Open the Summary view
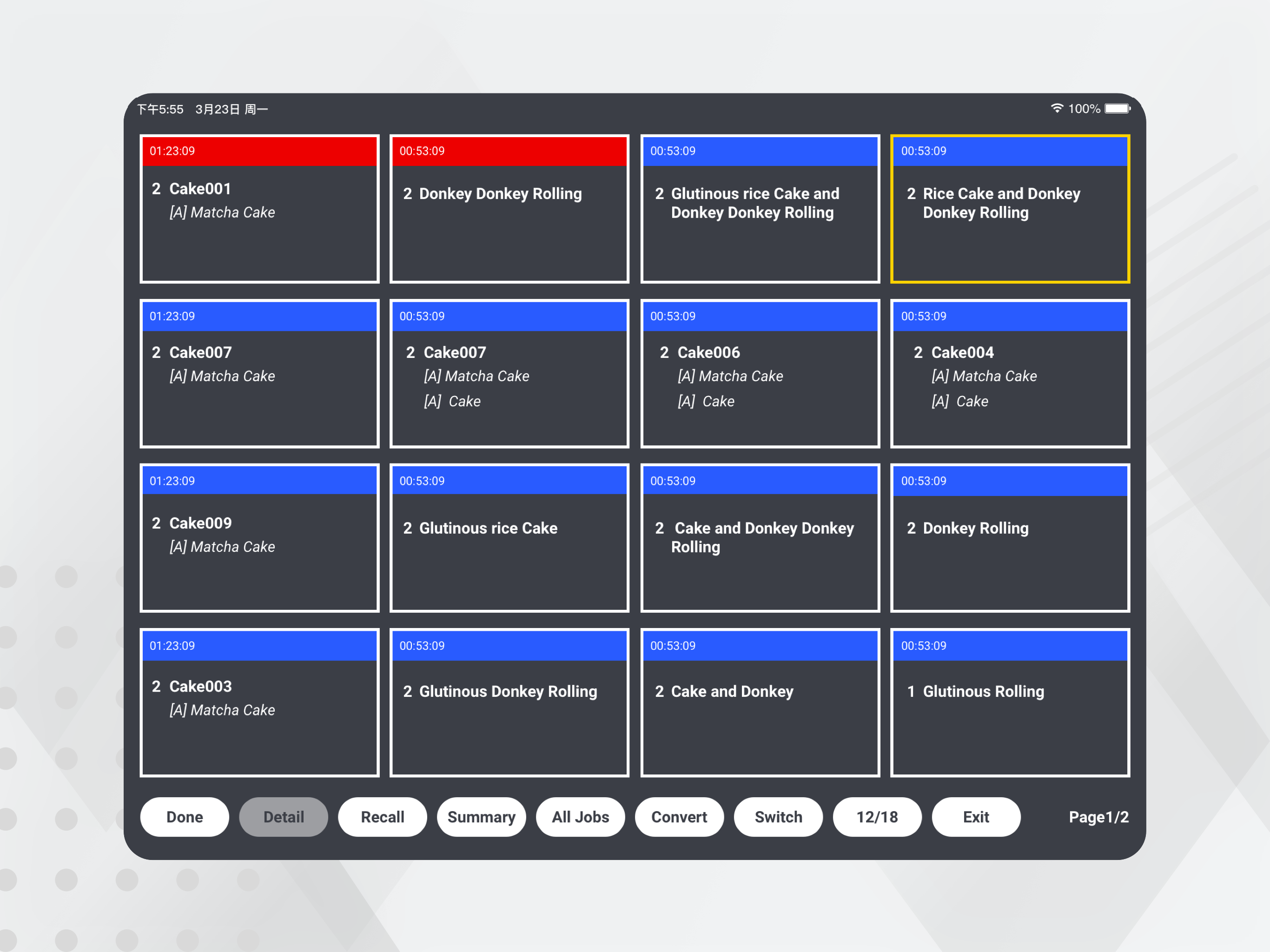This screenshot has height=952, width=1270. [x=481, y=816]
